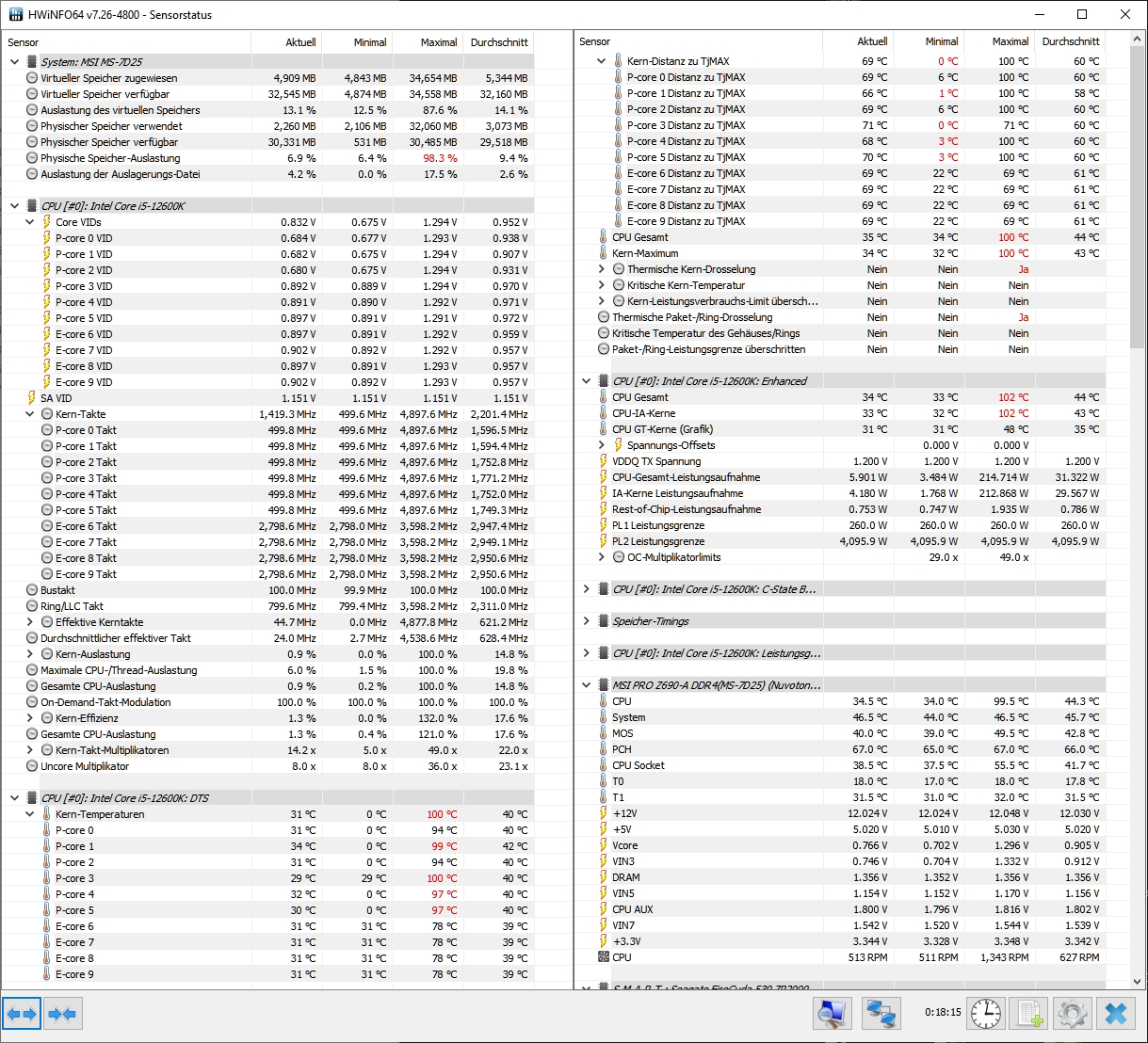Click left panel Aktuell column header
1148x1043 pixels.
286,42
